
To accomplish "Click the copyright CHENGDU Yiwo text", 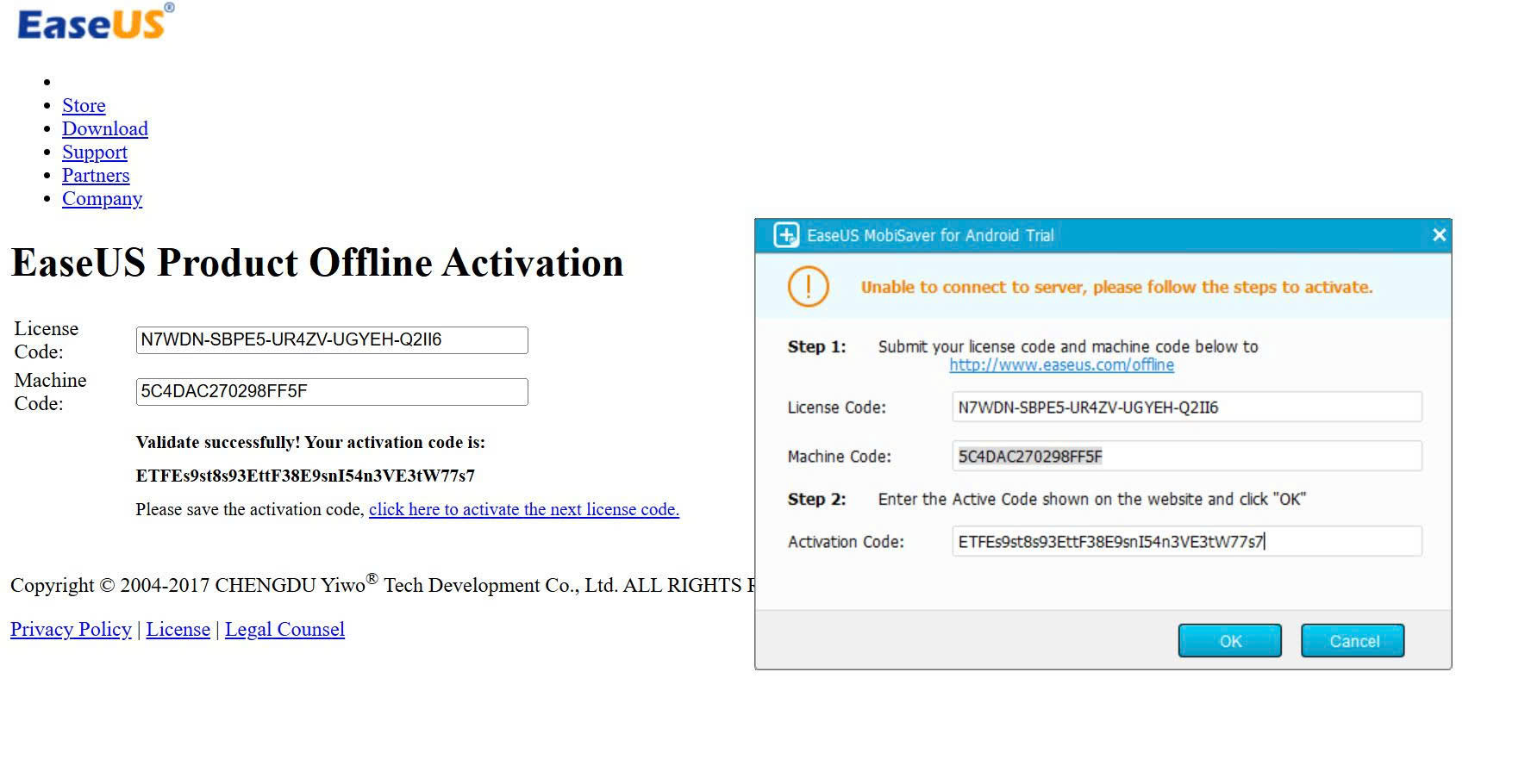I will tap(383, 585).
